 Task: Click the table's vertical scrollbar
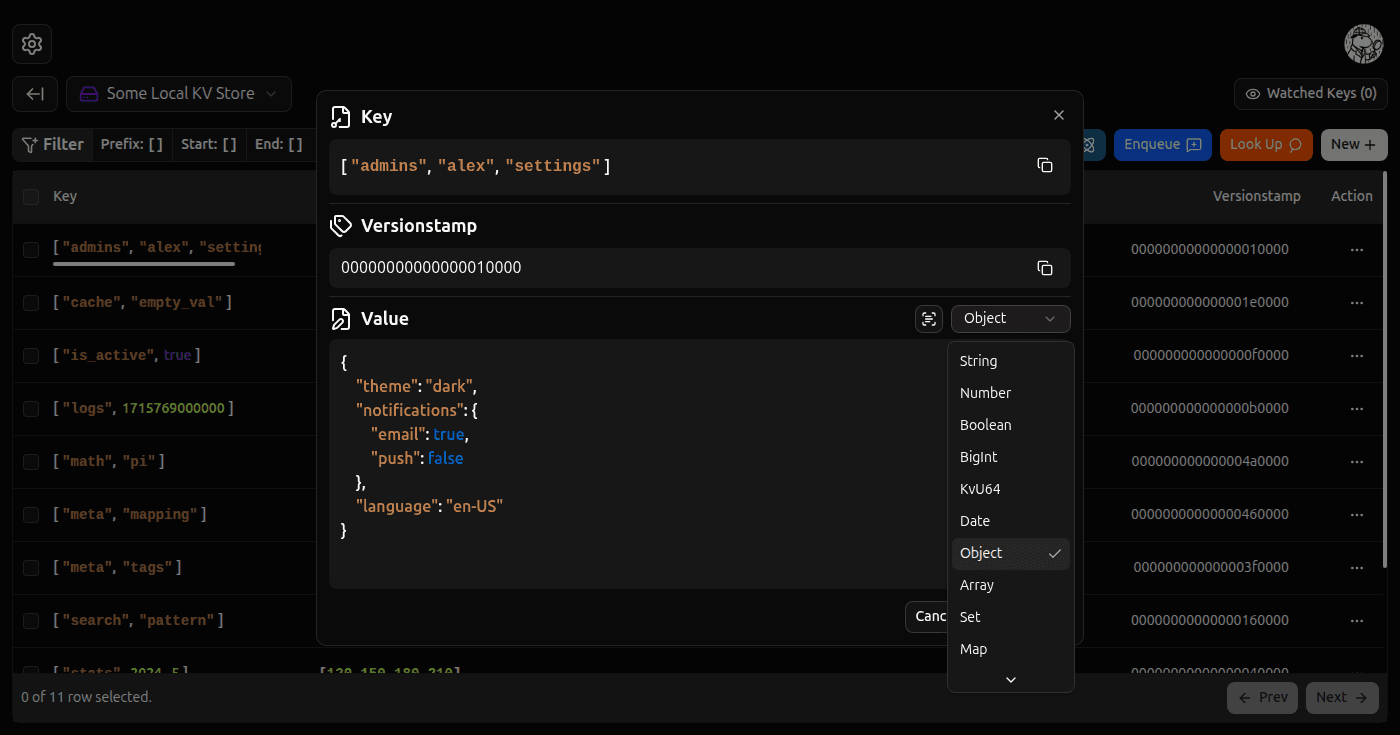(1384, 370)
